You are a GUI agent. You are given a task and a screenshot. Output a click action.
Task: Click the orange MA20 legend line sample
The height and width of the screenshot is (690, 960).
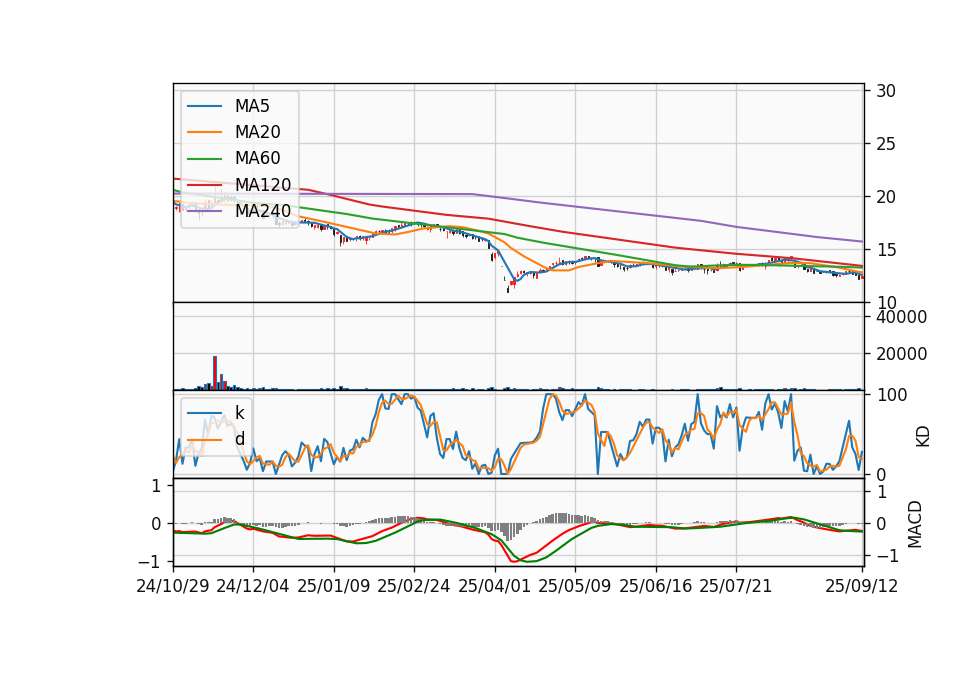click(x=204, y=132)
